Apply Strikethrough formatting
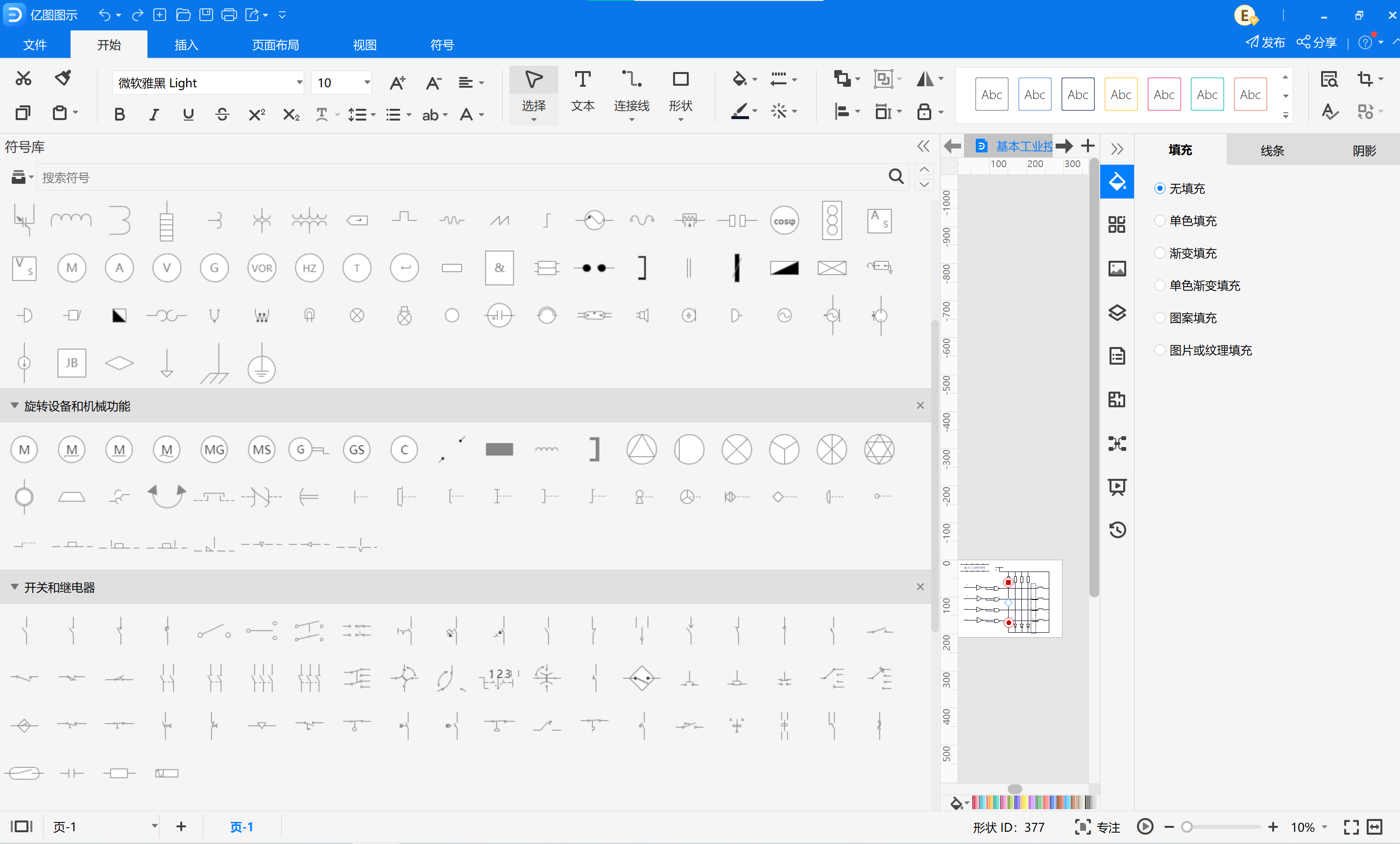Viewport: 1400px width, 844px height. tap(222, 115)
